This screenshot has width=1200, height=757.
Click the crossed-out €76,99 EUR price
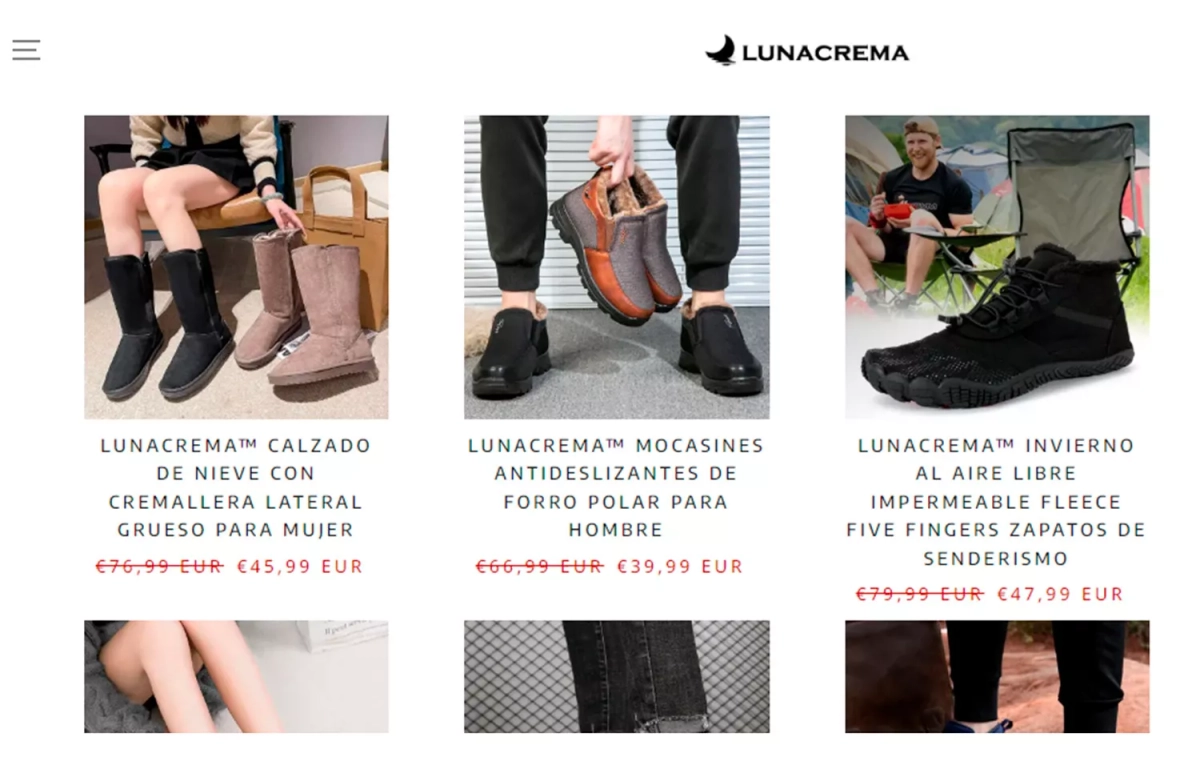click(x=159, y=567)
